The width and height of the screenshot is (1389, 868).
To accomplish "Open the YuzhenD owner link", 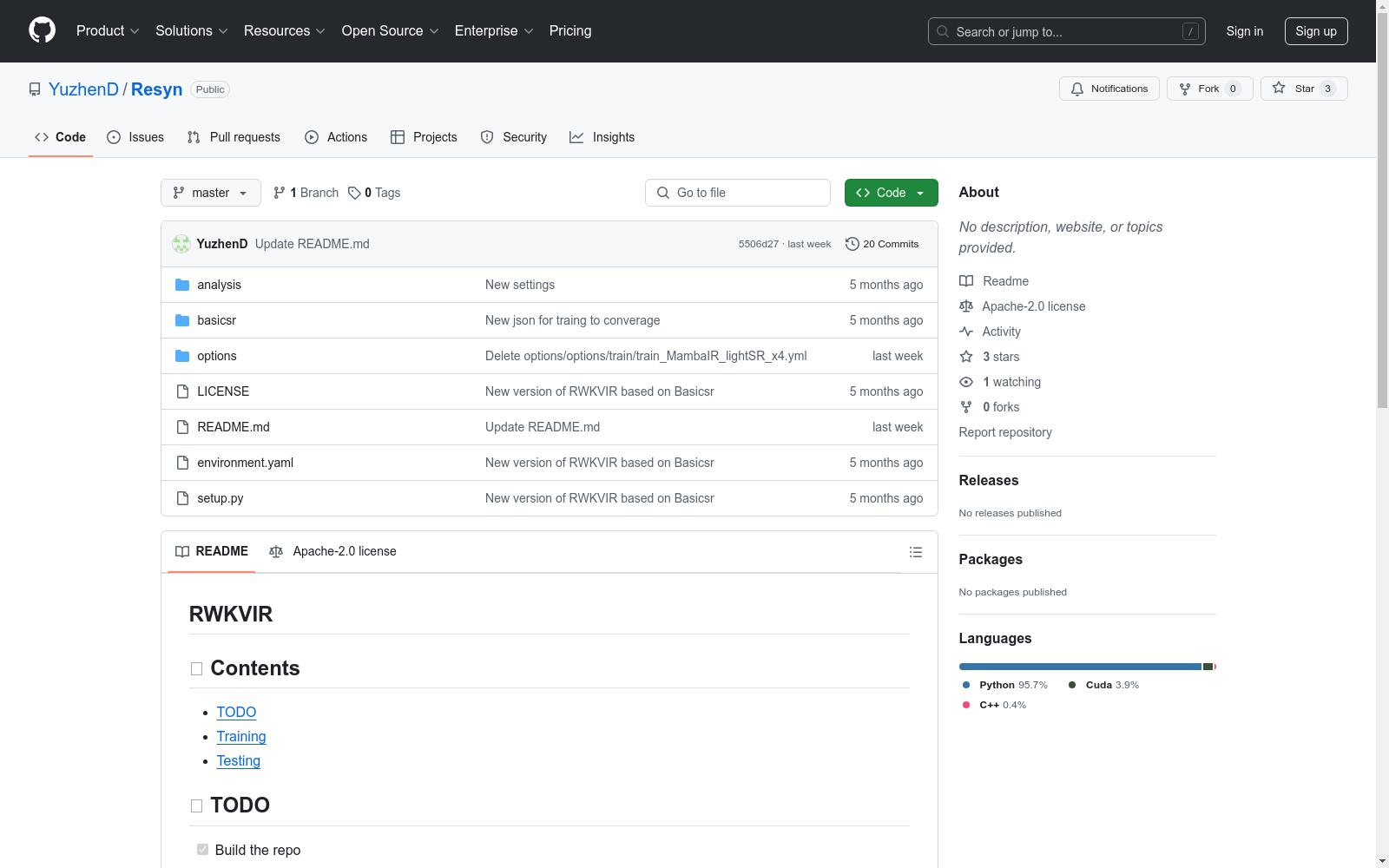I will click(x=83, y=89).
